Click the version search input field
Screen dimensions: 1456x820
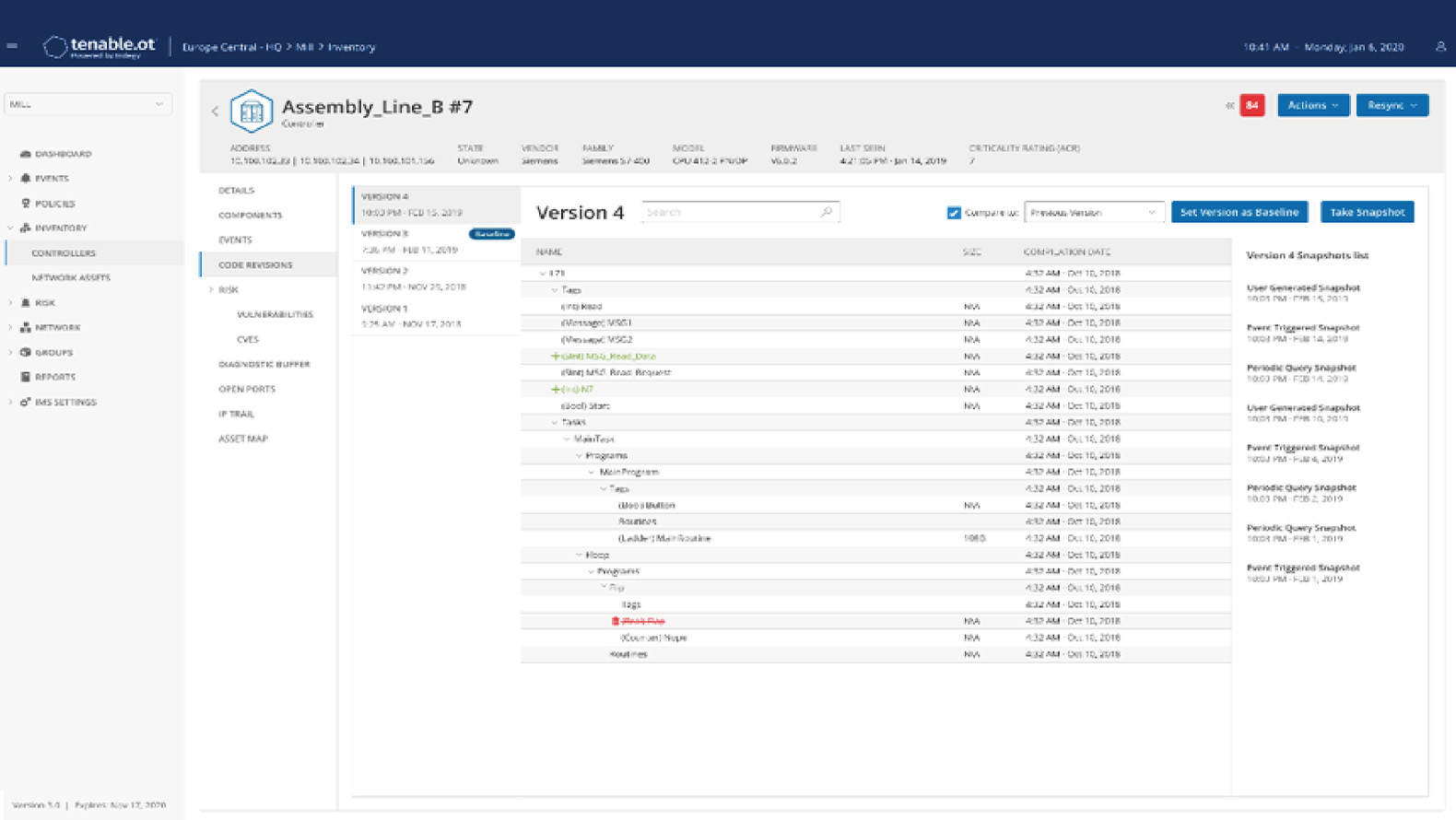click(x=730, y=213)
